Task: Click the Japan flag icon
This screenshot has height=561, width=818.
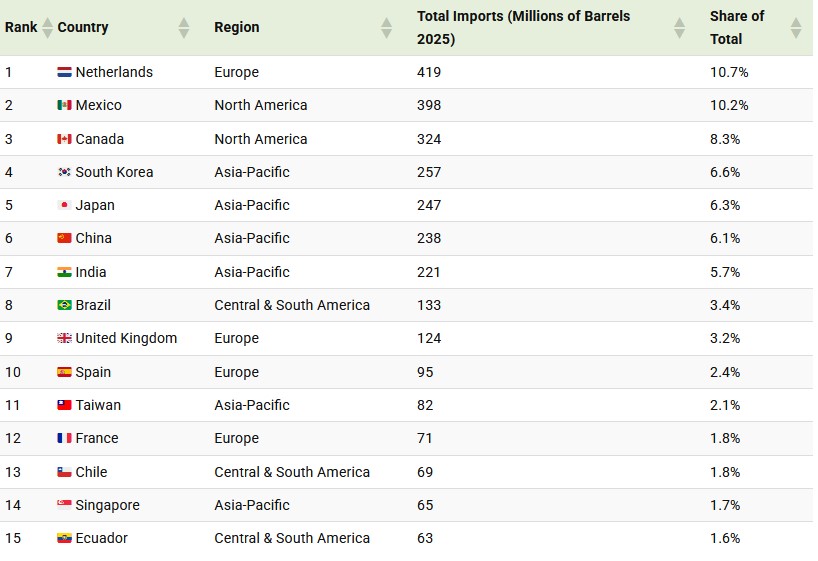Action: coord(64,205)
